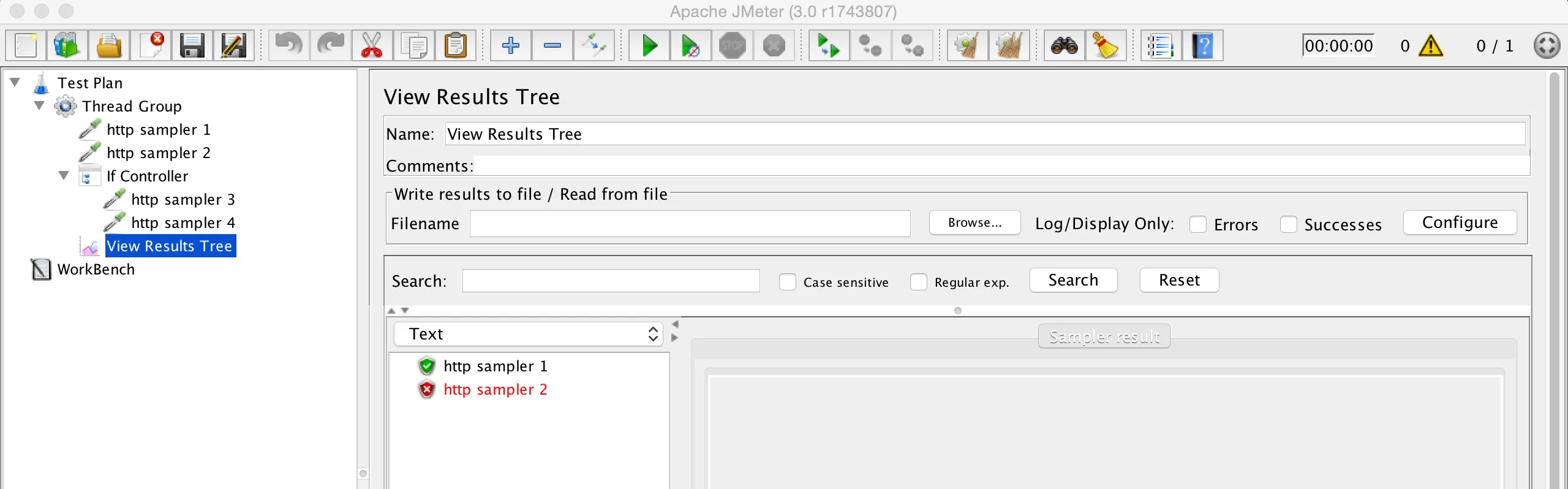Paste from clipboard icon
The image size is (1568, 489).
[x=456, y=45]
